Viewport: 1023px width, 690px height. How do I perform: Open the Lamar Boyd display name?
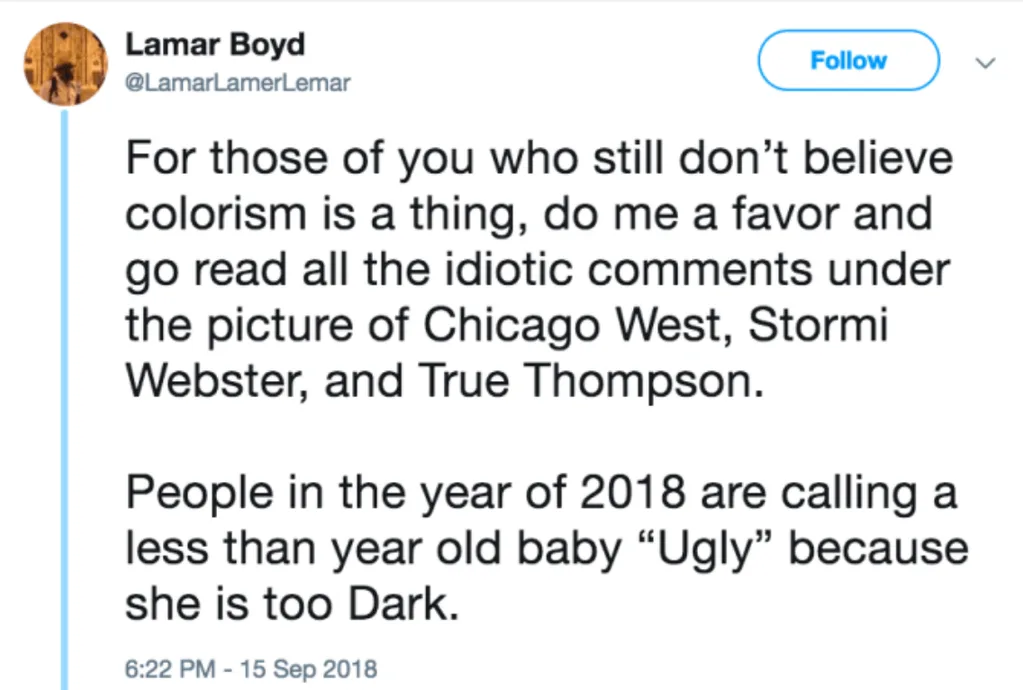[x=215, y=44]
